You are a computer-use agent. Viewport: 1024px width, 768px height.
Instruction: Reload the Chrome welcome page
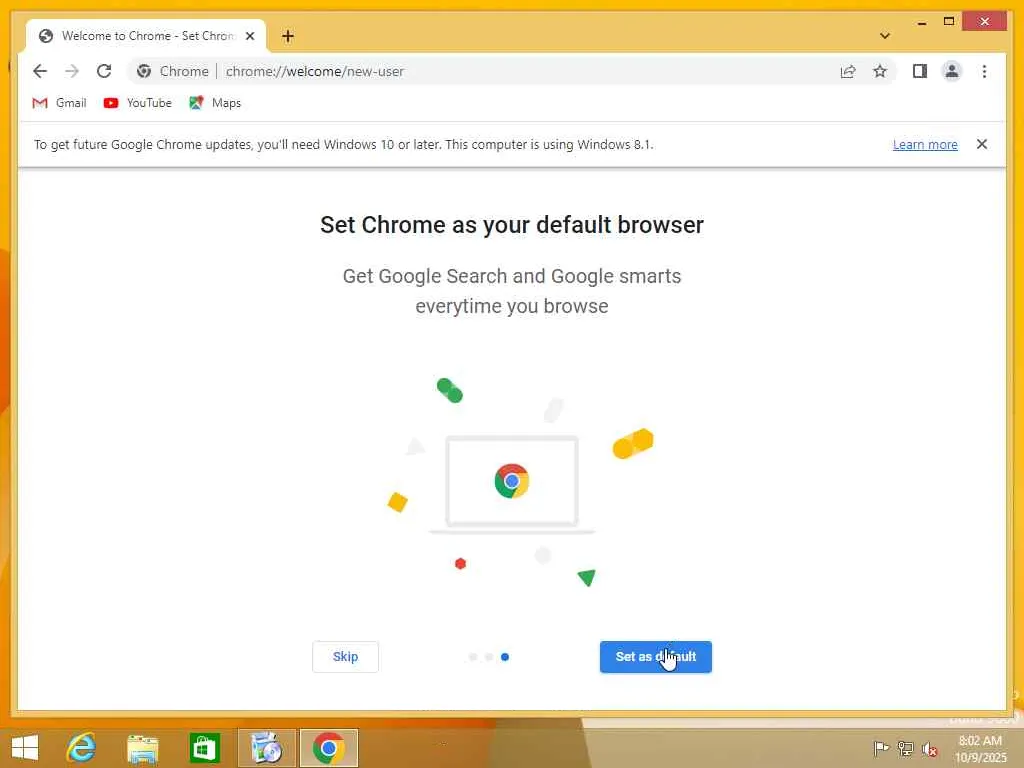[x=104, y=71]
